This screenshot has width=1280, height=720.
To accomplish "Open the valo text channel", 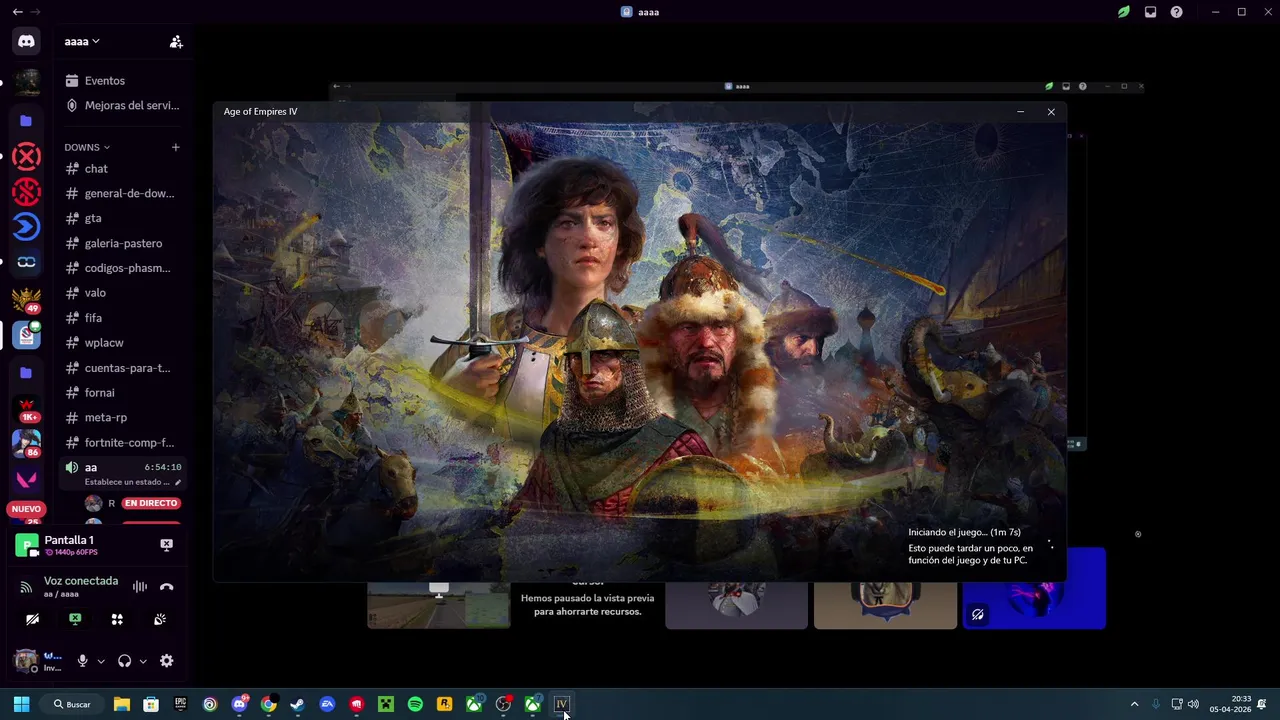I will tap(123, 293).
